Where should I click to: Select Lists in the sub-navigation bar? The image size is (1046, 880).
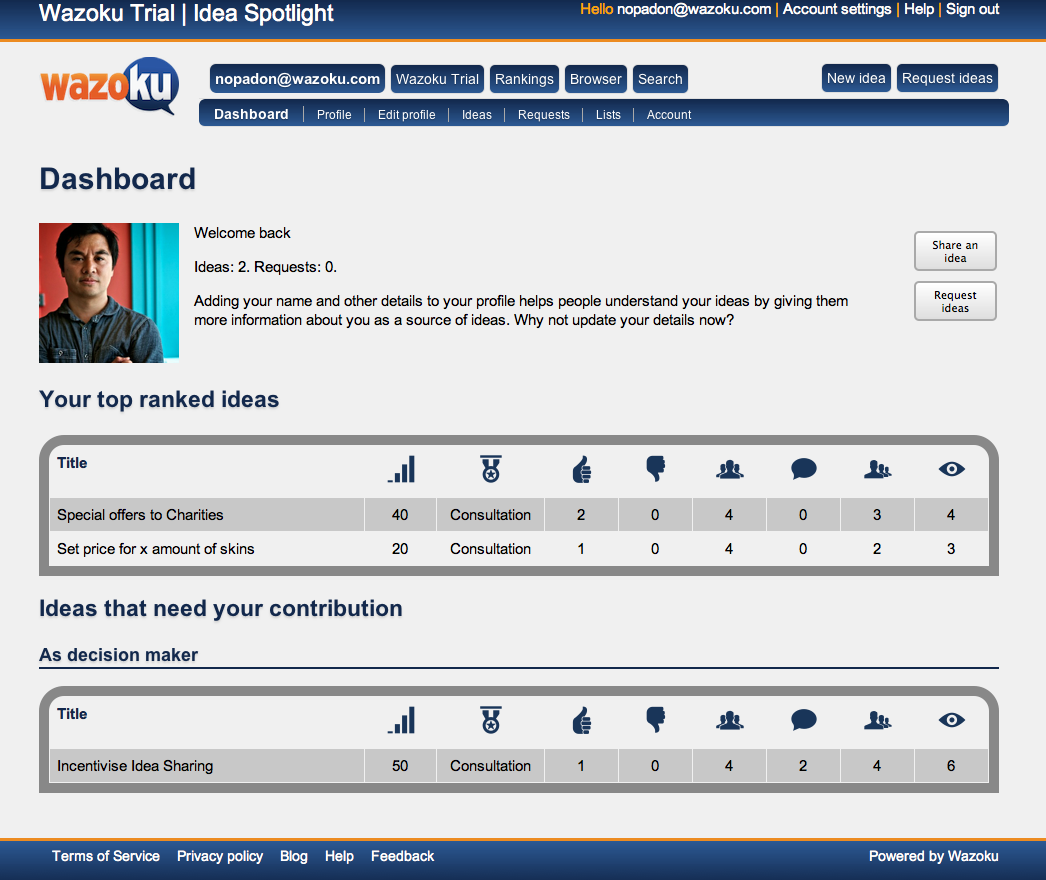coord(608,115)
